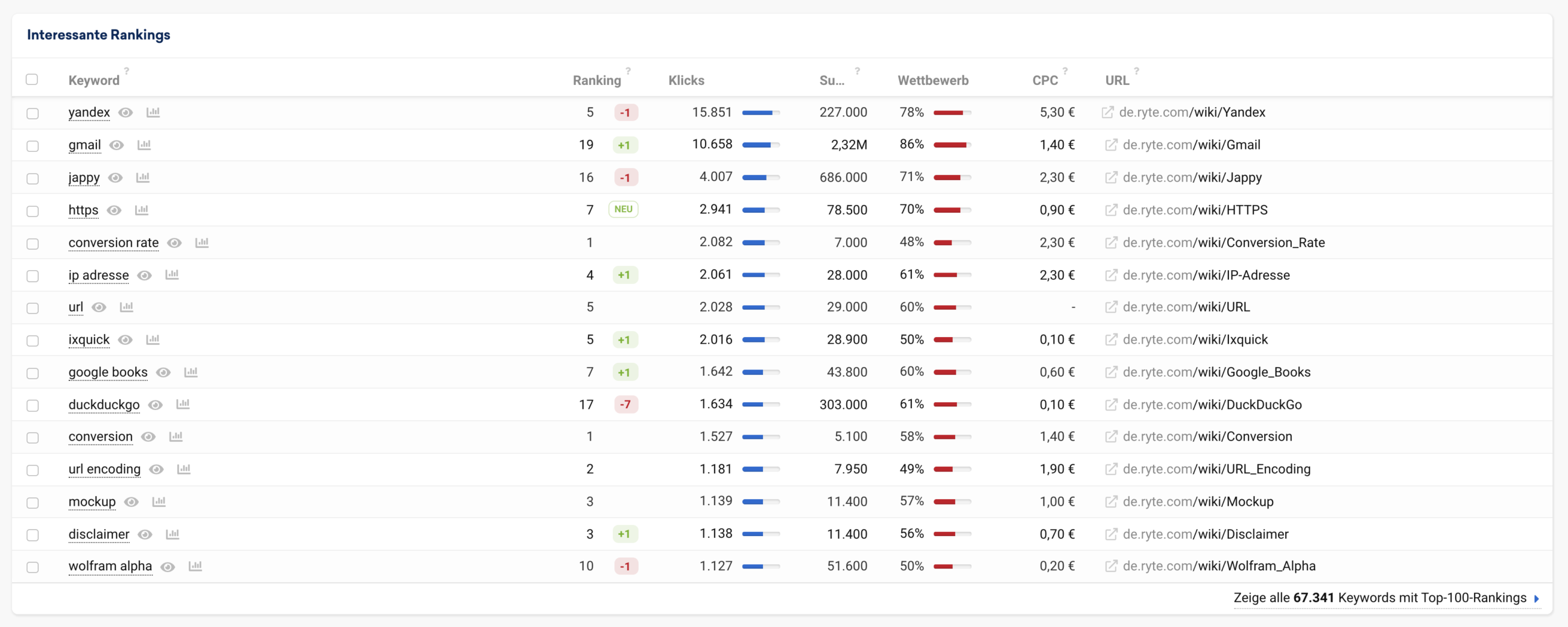Viewport: 1568px width, 627px height.
Task: Sort table by Klicks column
Action: click(x=686, y=80)
